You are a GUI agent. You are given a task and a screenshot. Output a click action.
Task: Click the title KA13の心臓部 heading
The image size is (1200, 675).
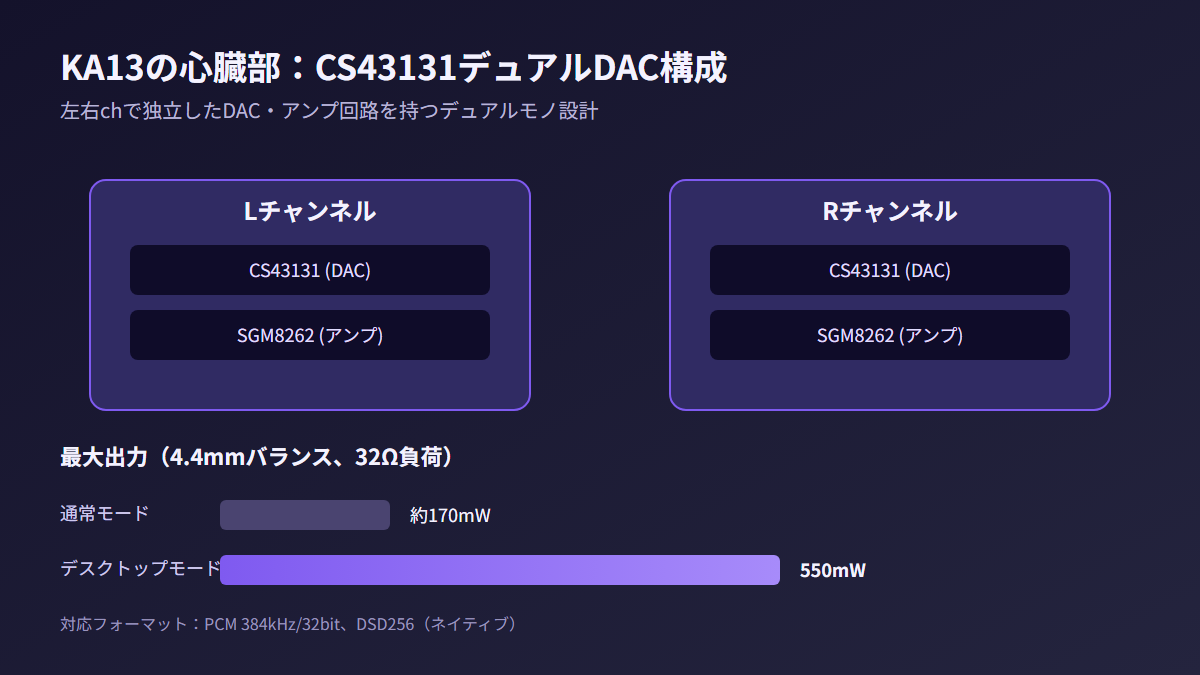[x=393, y=68]
